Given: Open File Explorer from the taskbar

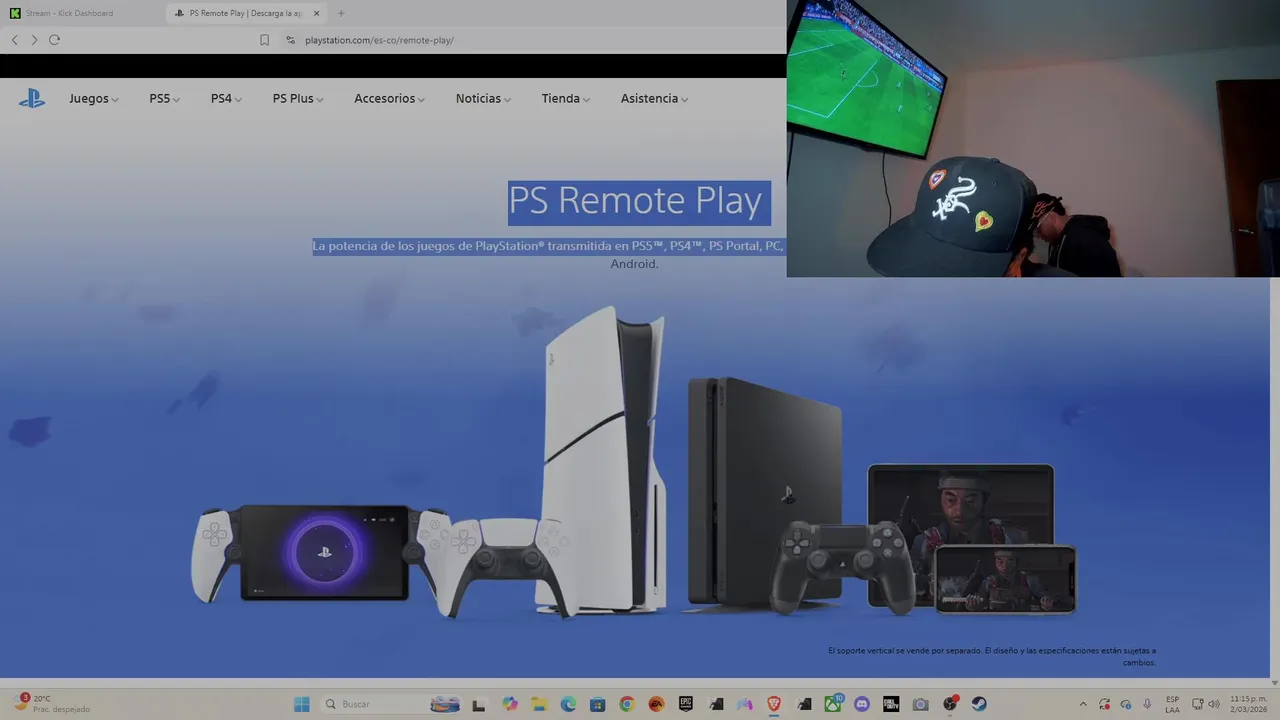Looking at the screenshot, I should pos(539,704).
